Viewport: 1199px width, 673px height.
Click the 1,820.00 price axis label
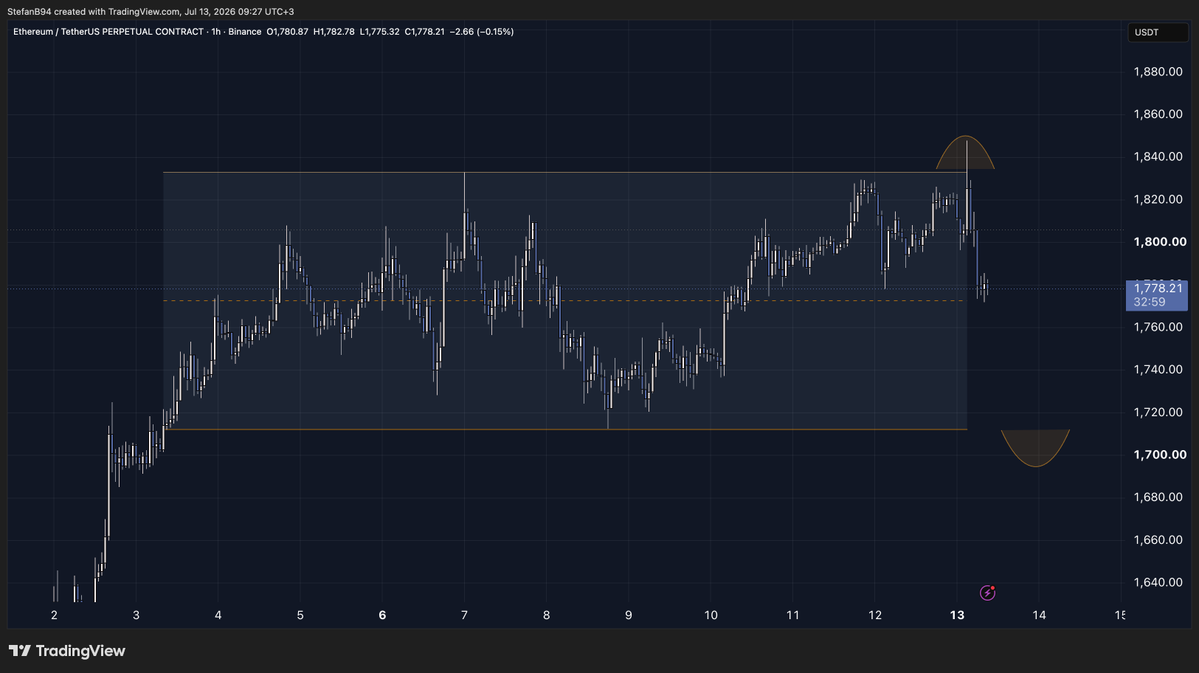click(x=1158, y=200)
